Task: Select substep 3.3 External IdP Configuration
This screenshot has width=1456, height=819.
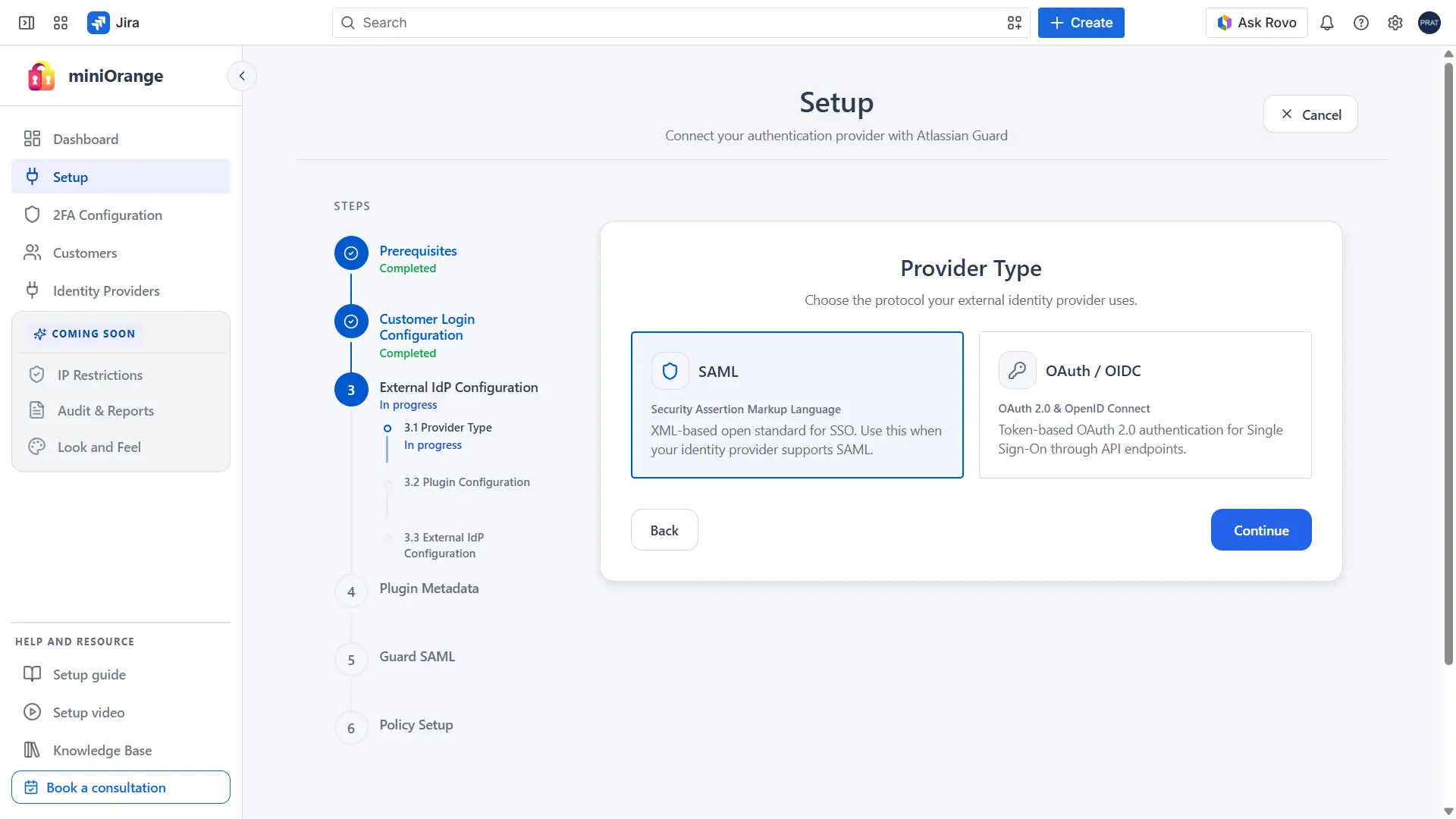Action: (444, 545)
